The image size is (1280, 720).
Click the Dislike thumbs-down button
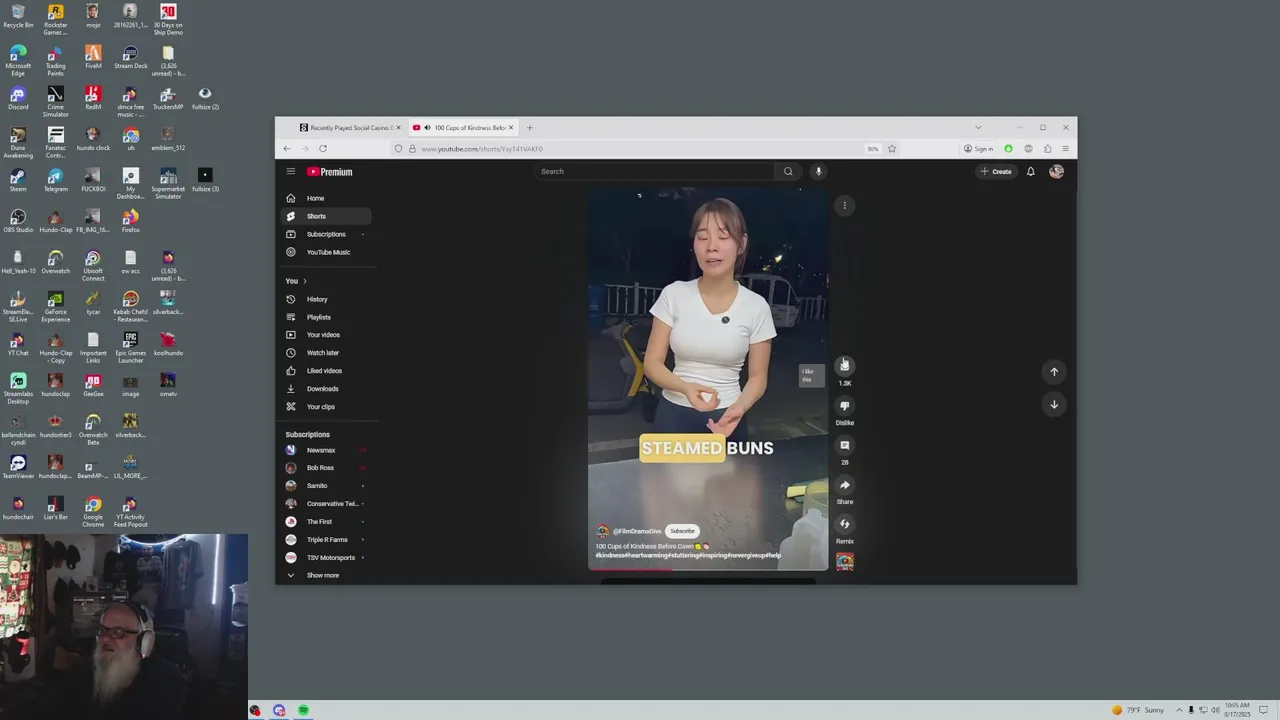[x=845, y=406]
